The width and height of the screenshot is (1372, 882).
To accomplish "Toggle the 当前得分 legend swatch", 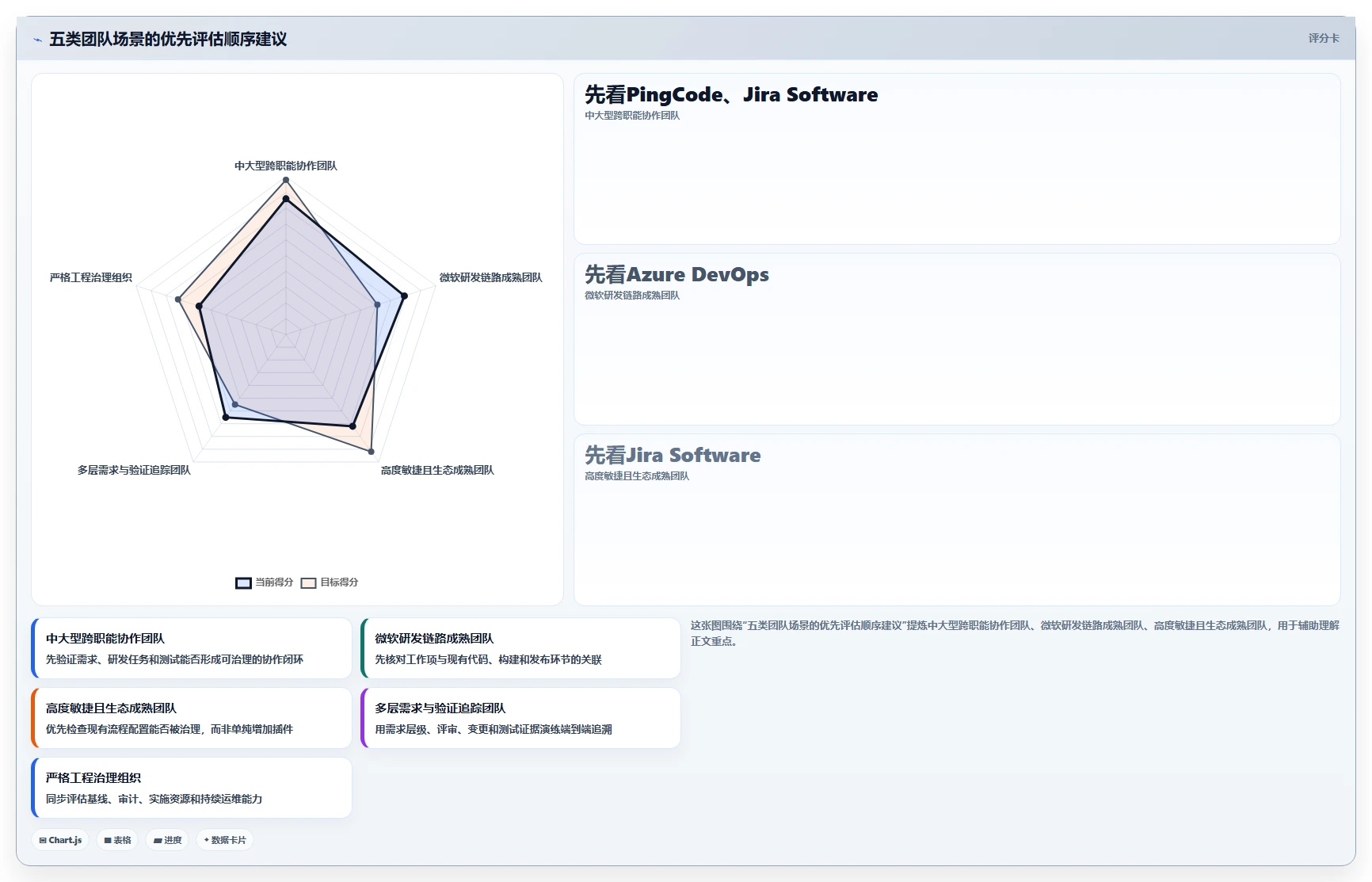I will 243,582.
